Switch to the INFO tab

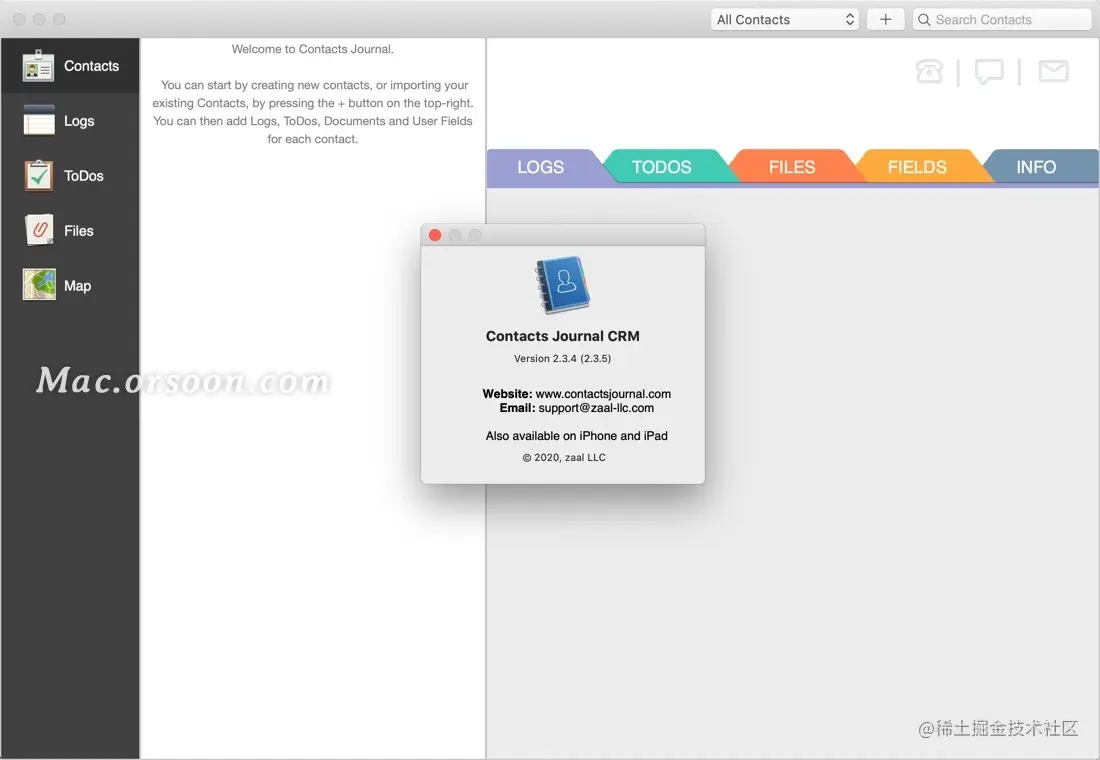(1036, 167)
